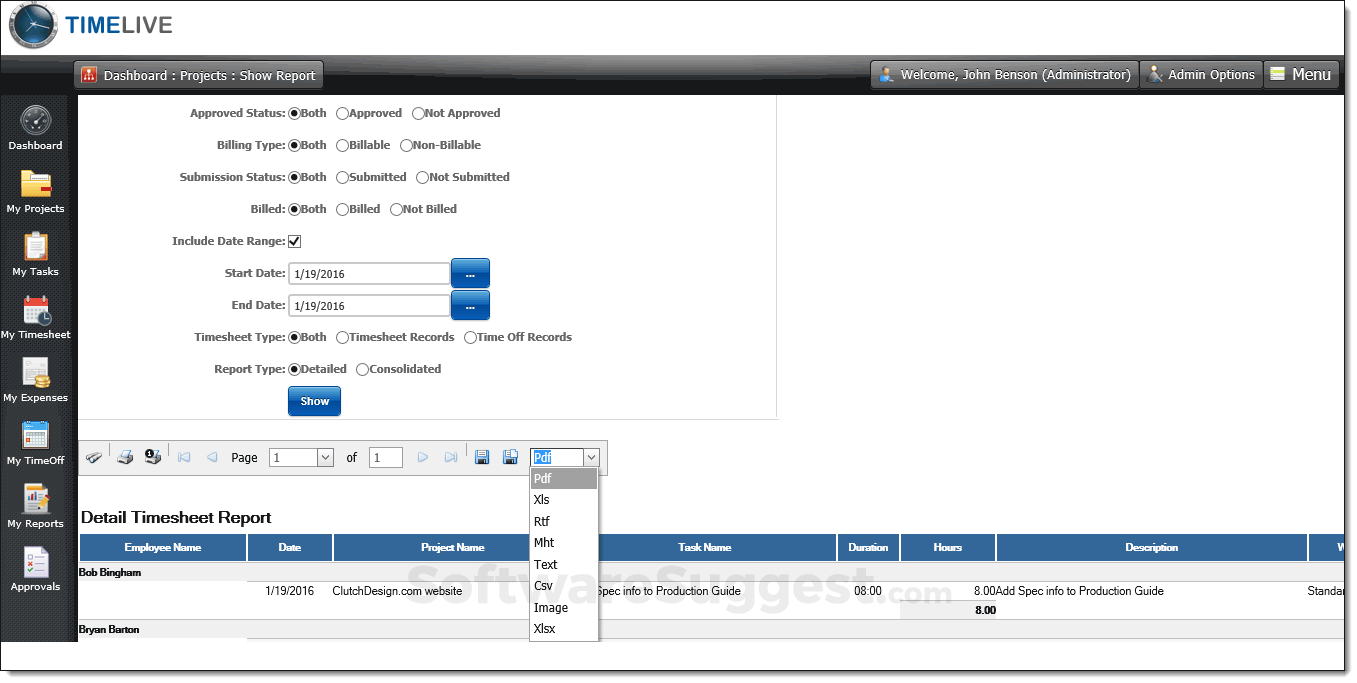Select Approved radio for Approved Status
Viewport: 1357px width, 683px height.
343,114
